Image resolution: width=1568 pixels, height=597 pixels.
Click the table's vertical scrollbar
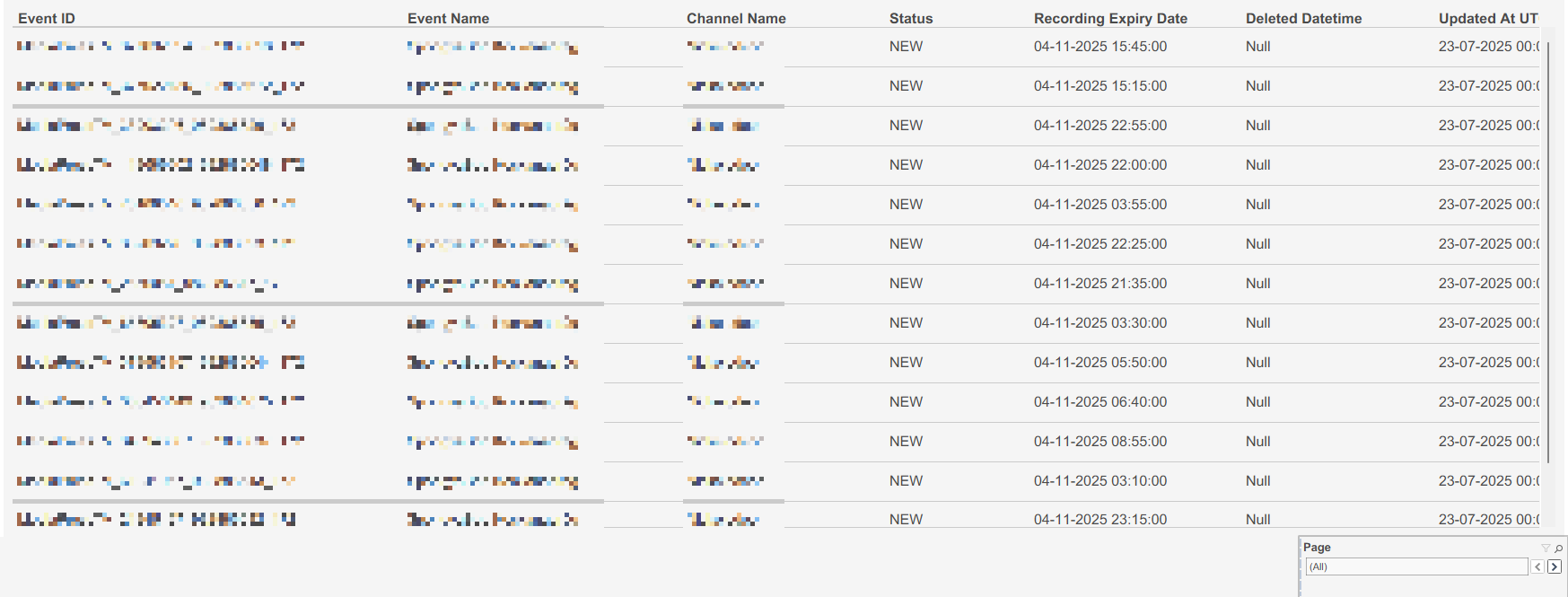click(1548, 251)
